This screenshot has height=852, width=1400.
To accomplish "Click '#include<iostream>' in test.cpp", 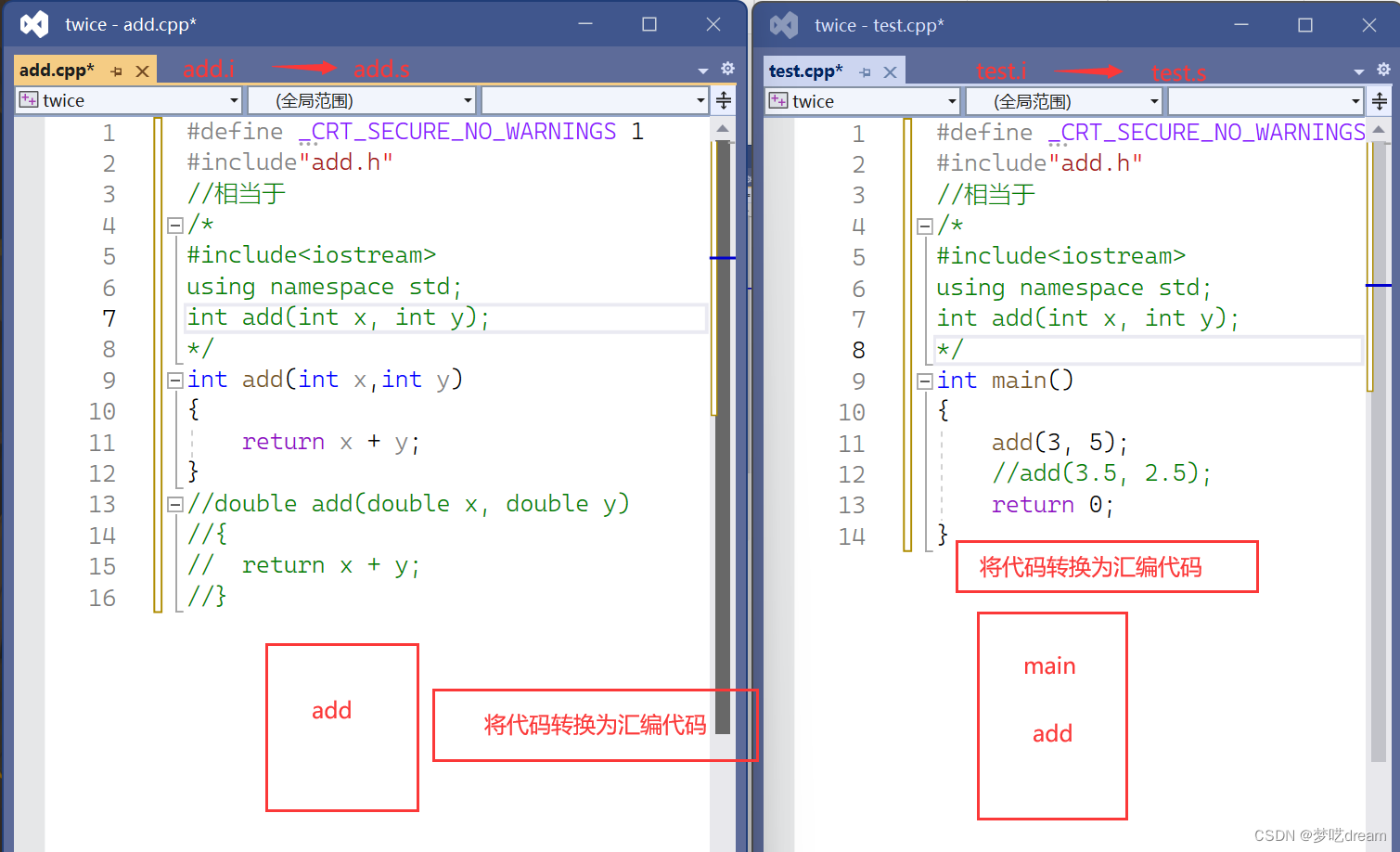I will (1060, 256).
